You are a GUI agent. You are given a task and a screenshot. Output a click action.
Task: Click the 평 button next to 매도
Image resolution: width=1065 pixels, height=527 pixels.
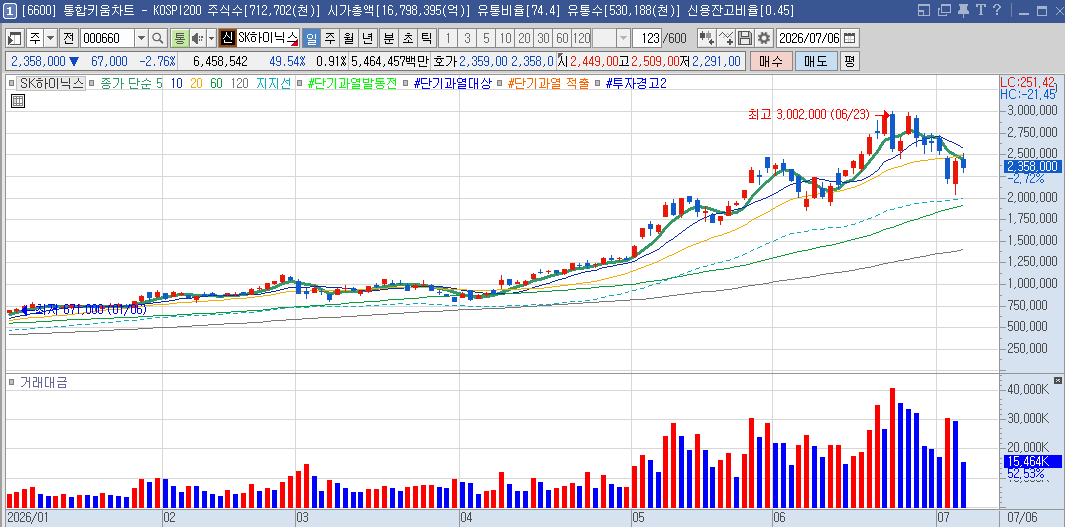(x=850, y=61)
